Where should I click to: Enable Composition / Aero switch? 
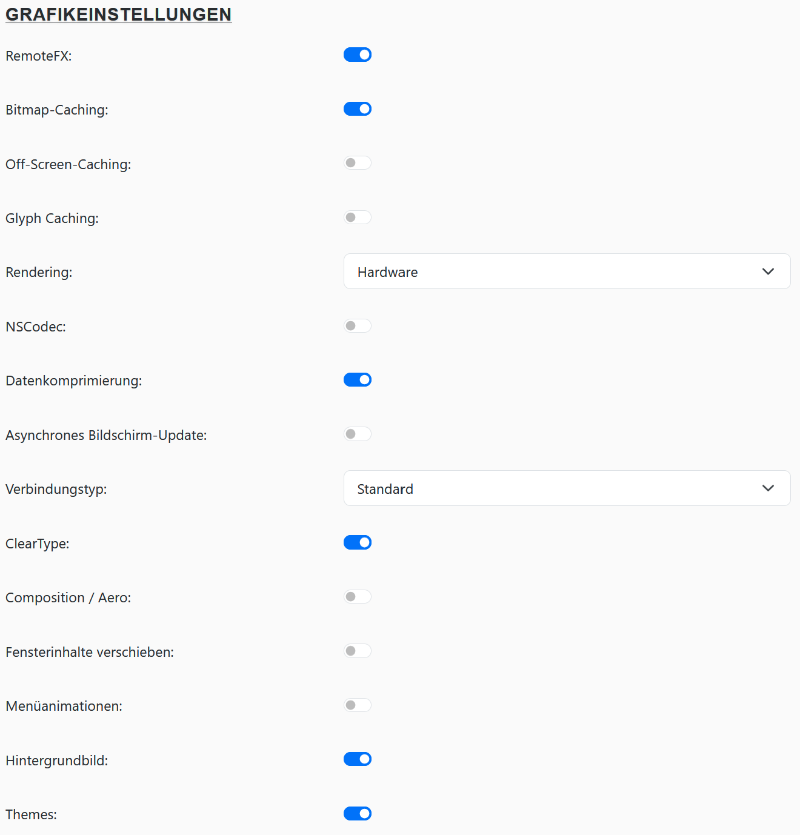tap(357, 597)
